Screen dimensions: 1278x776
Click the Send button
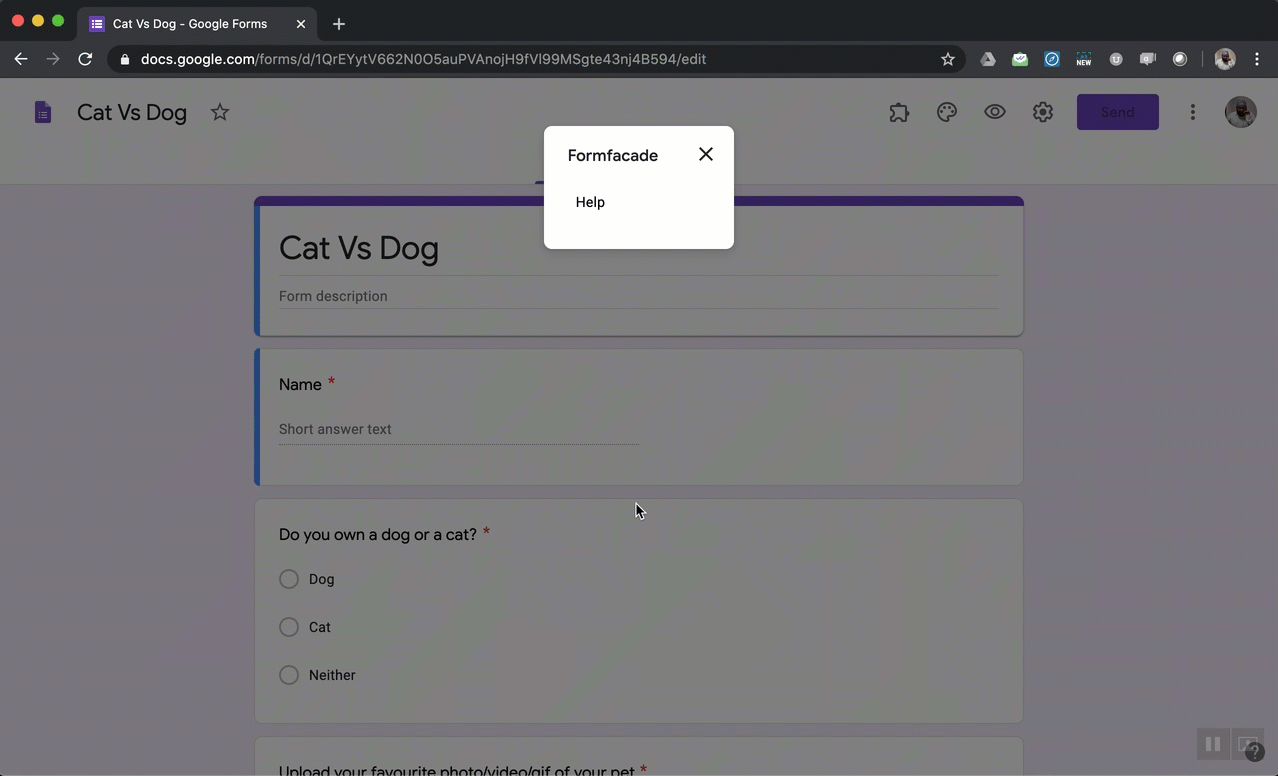(1117, 112)
